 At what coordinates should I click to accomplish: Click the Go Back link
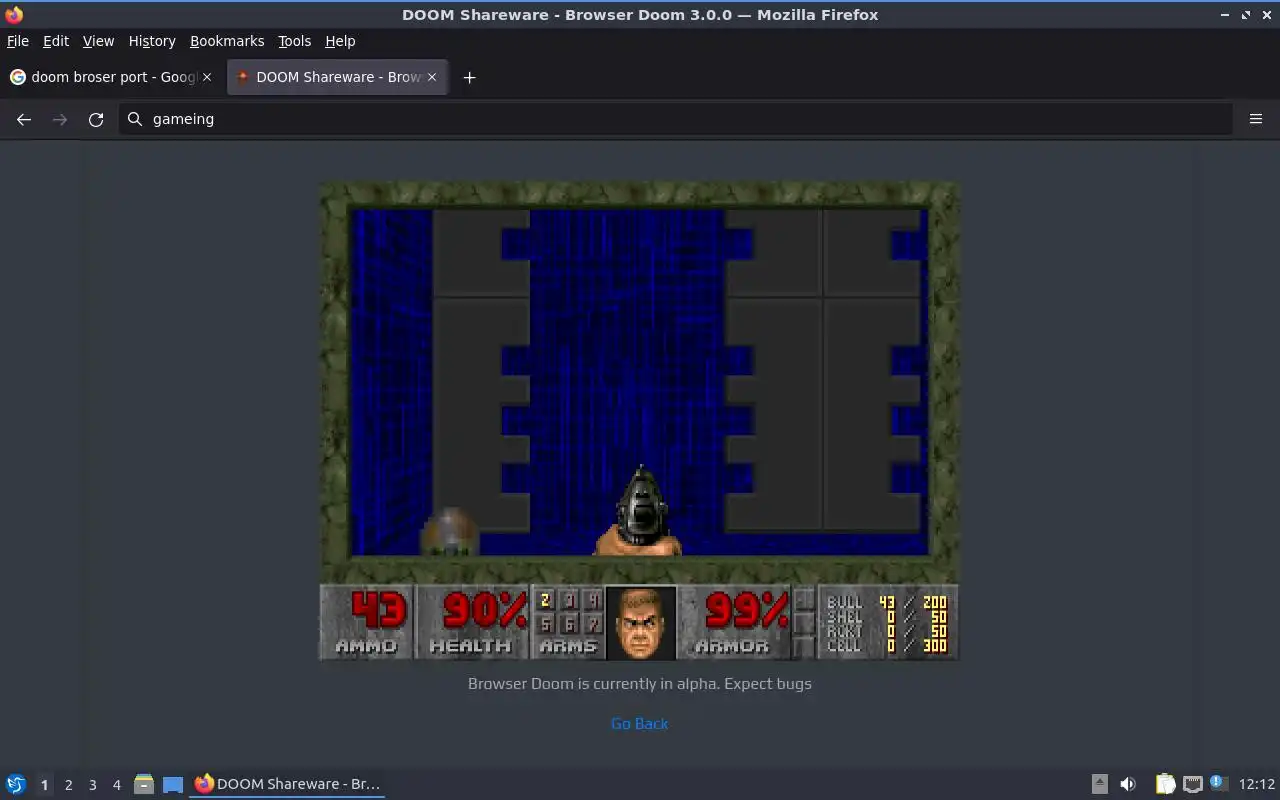[x=640, y=724]
